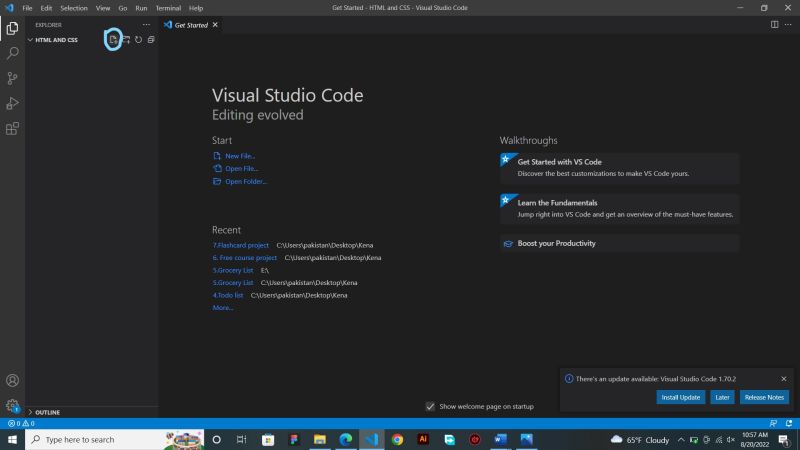Open Learn the Fundamentals walkthrough
800x450 pixels.
click(x=619, y=209)
